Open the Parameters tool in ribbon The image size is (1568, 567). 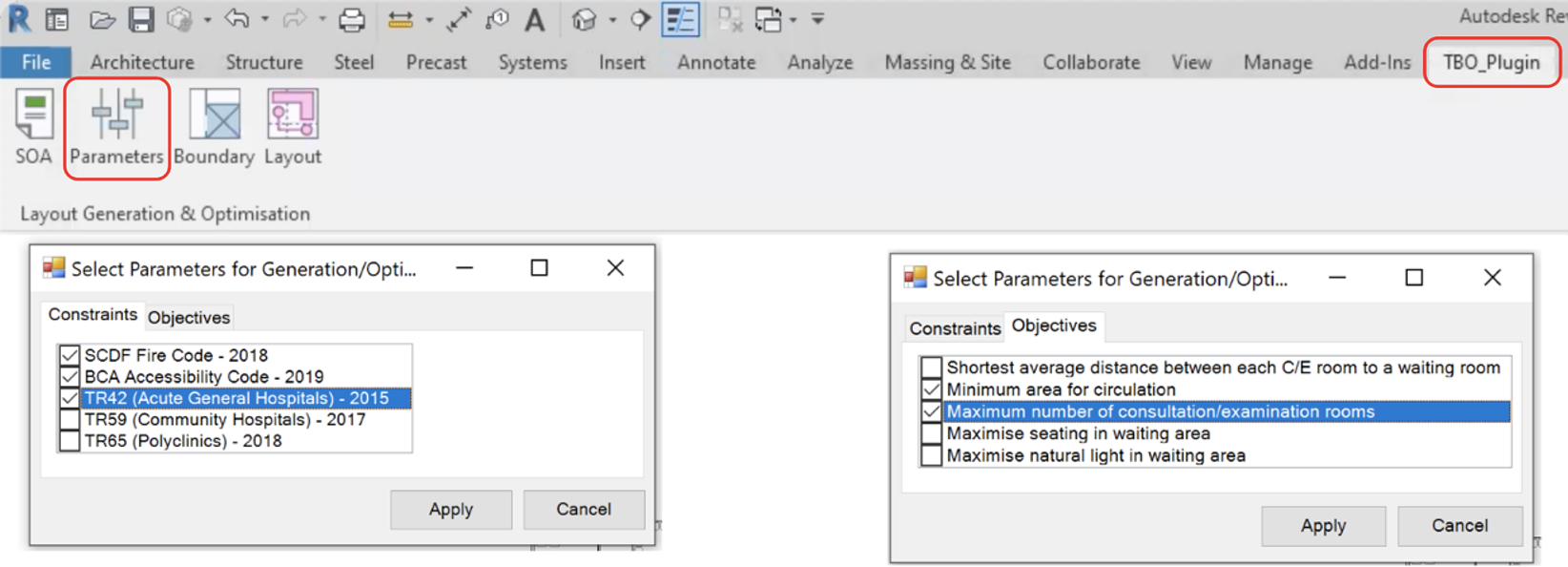(x=116, y=125)
